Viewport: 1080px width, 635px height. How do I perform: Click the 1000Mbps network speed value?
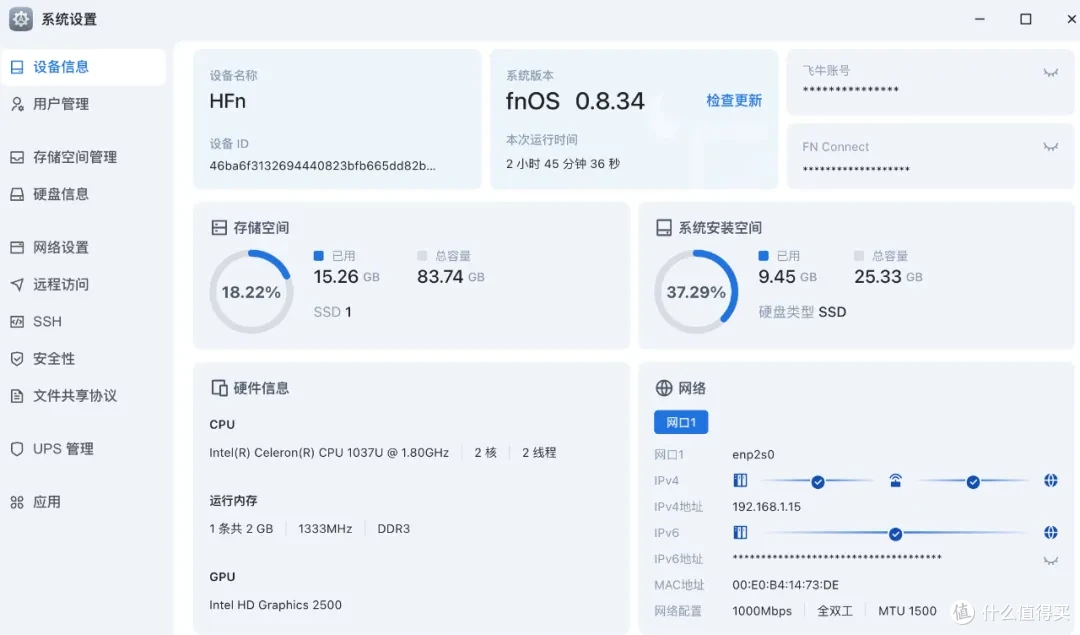(x=762, y=612)
